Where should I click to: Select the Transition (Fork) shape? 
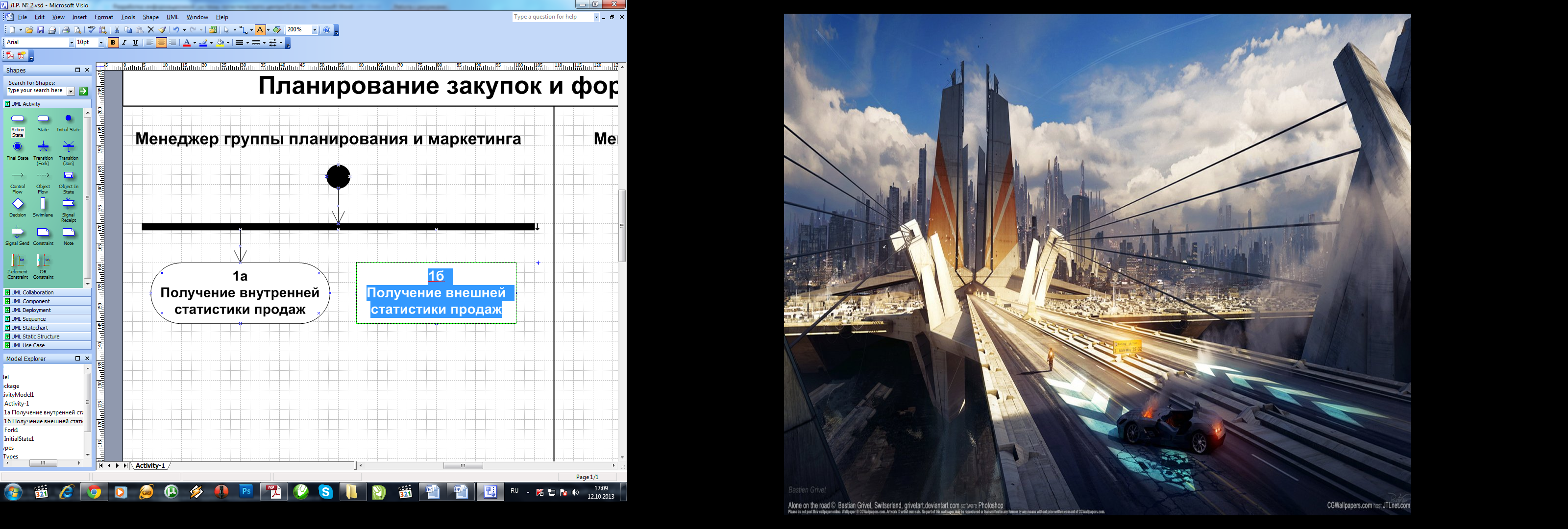[x=43, y=147]
